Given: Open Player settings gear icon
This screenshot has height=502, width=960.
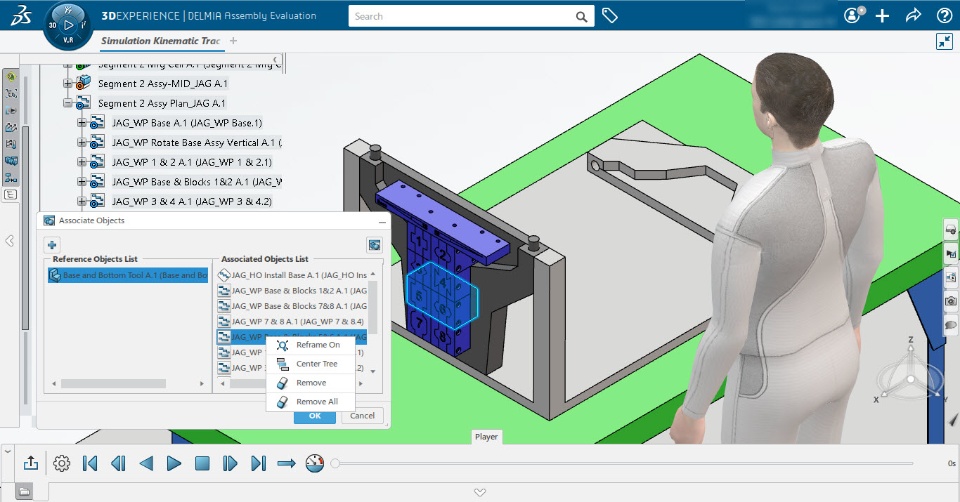Looking at the screenshot, I should [61, 463].
